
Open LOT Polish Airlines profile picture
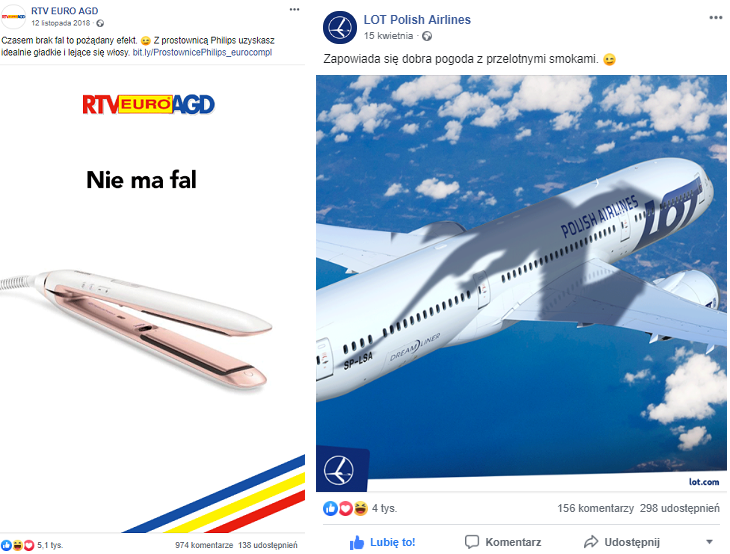coord(340,27)
